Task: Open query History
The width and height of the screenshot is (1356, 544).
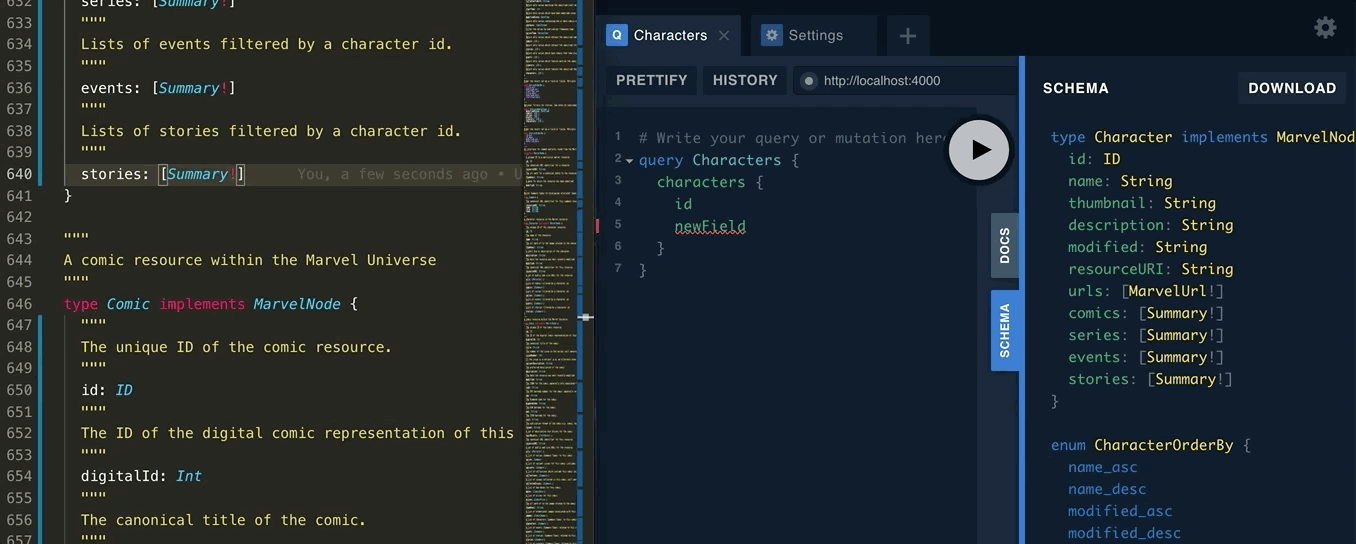Action: (x=745, y=80)
